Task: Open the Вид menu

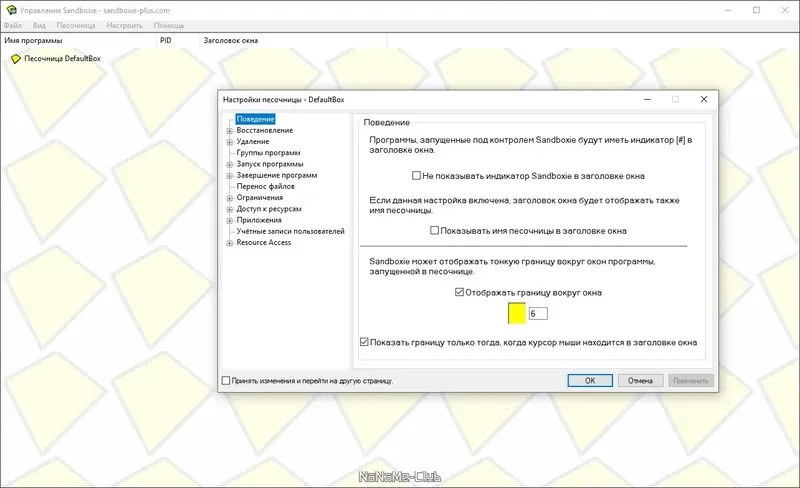Action: tap(39, 25)
